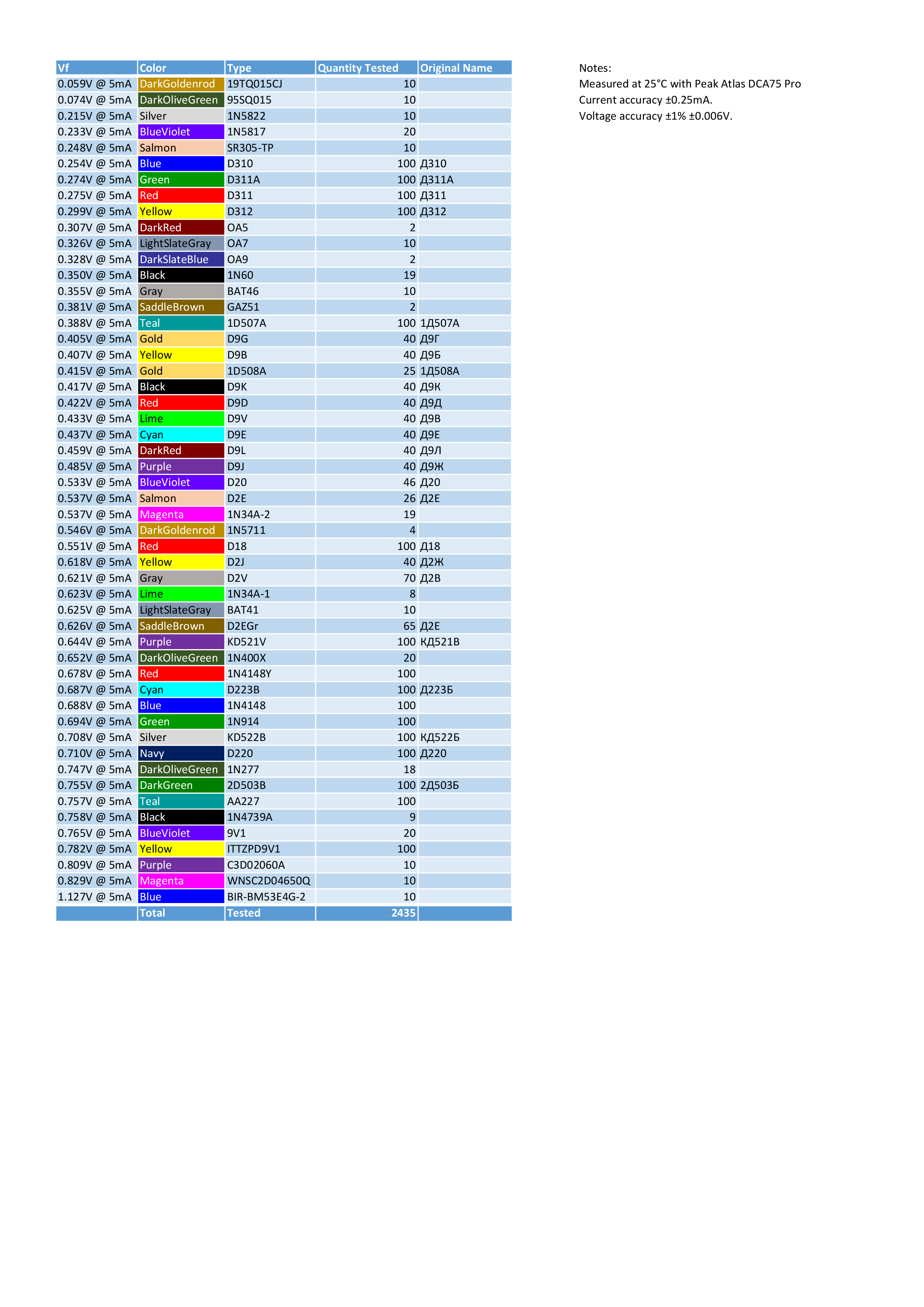The width and height of the screenshot is (924, 1307).
Task: Select the 0.417V @ 5mA cell
Action: pos(97,386)
